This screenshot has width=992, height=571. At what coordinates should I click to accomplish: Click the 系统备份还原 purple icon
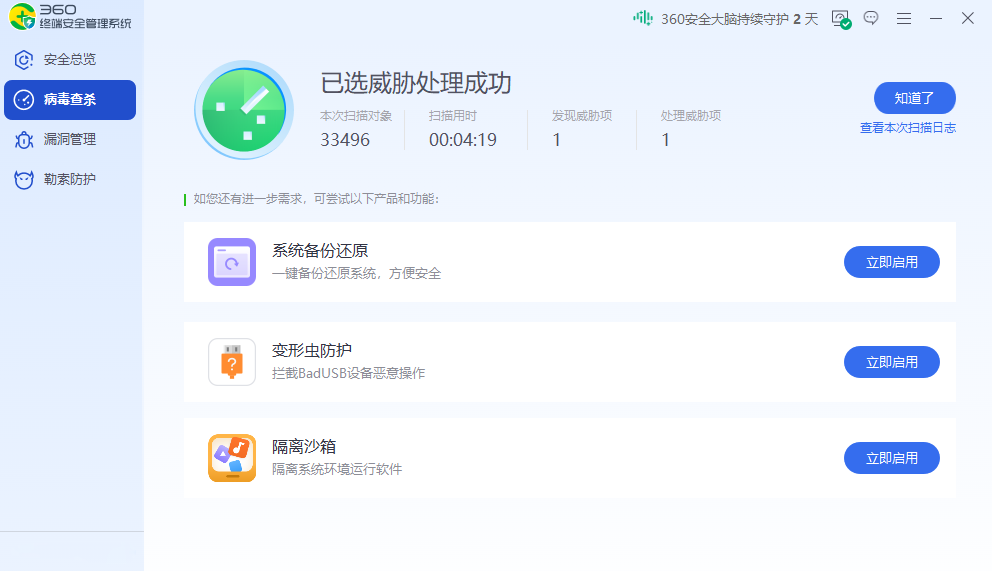[x=232, y=262]
